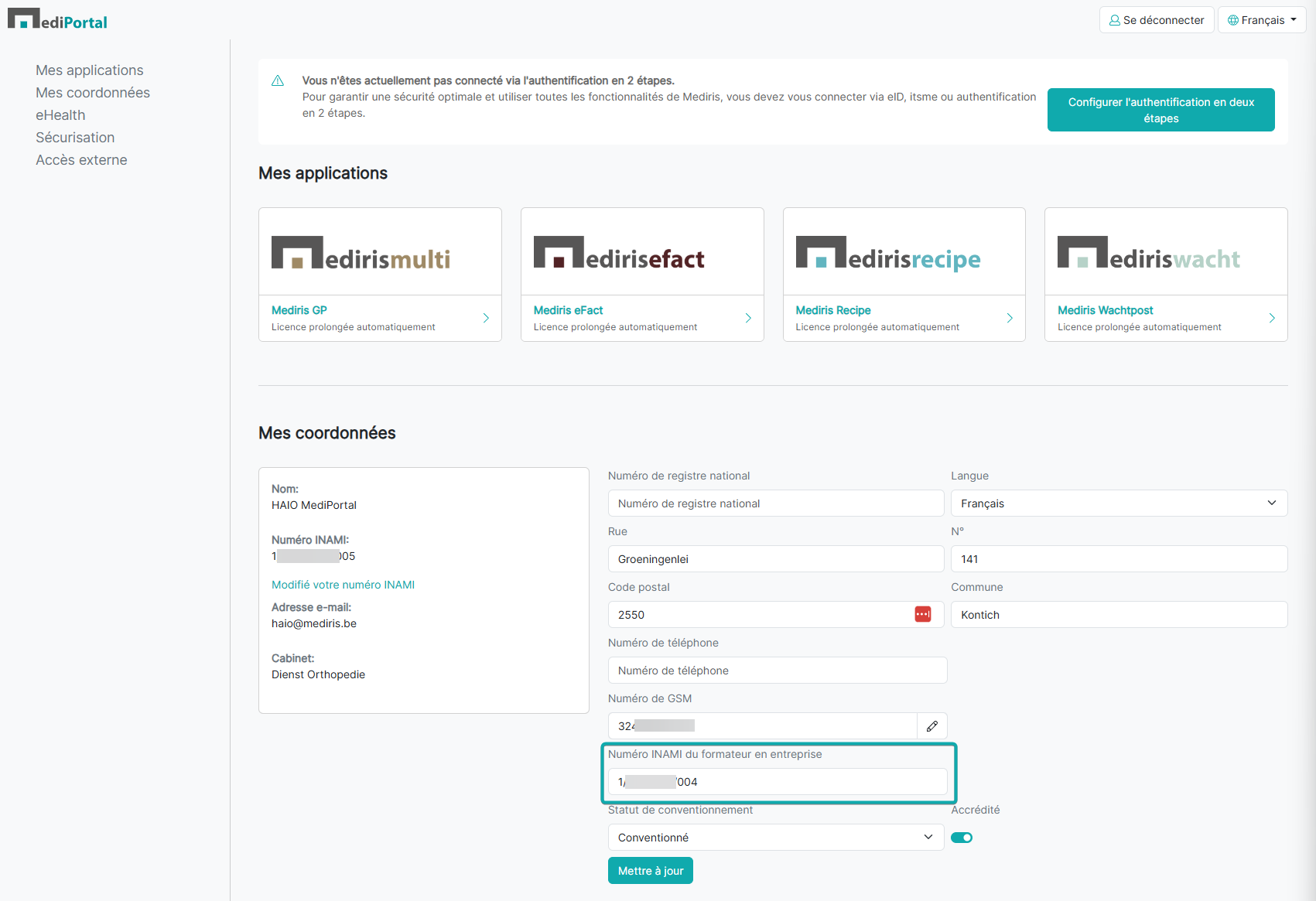Image resolution: width=1316 pixels, height=901 pixels.
Task: Click the chevron arrow on Mediris Wachtpost card
Action: tap(1272, 318)
